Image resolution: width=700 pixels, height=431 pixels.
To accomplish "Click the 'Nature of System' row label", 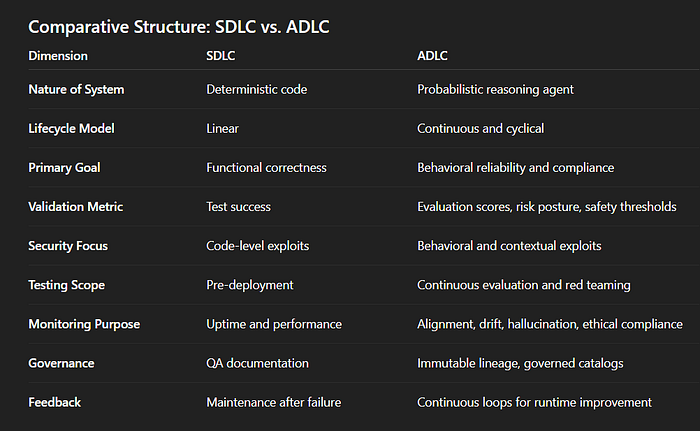I will (76, 89).
